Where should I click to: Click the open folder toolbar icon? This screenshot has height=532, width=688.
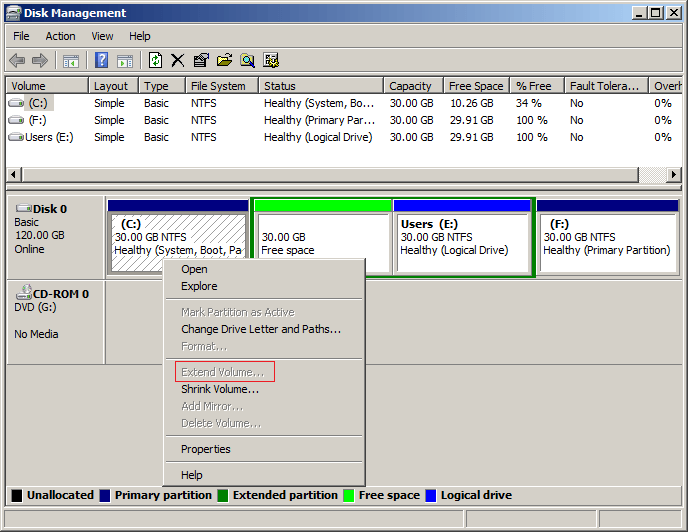point(224,61)
